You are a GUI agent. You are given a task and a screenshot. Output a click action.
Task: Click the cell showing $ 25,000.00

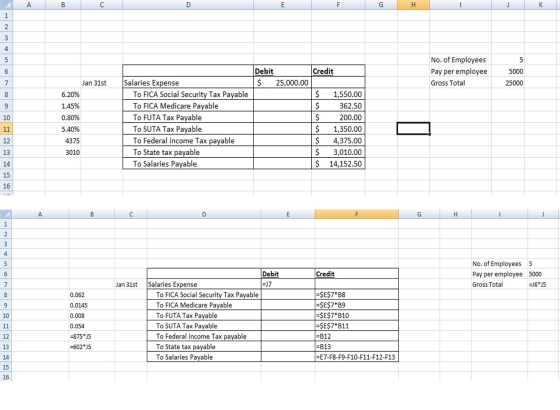282,83
